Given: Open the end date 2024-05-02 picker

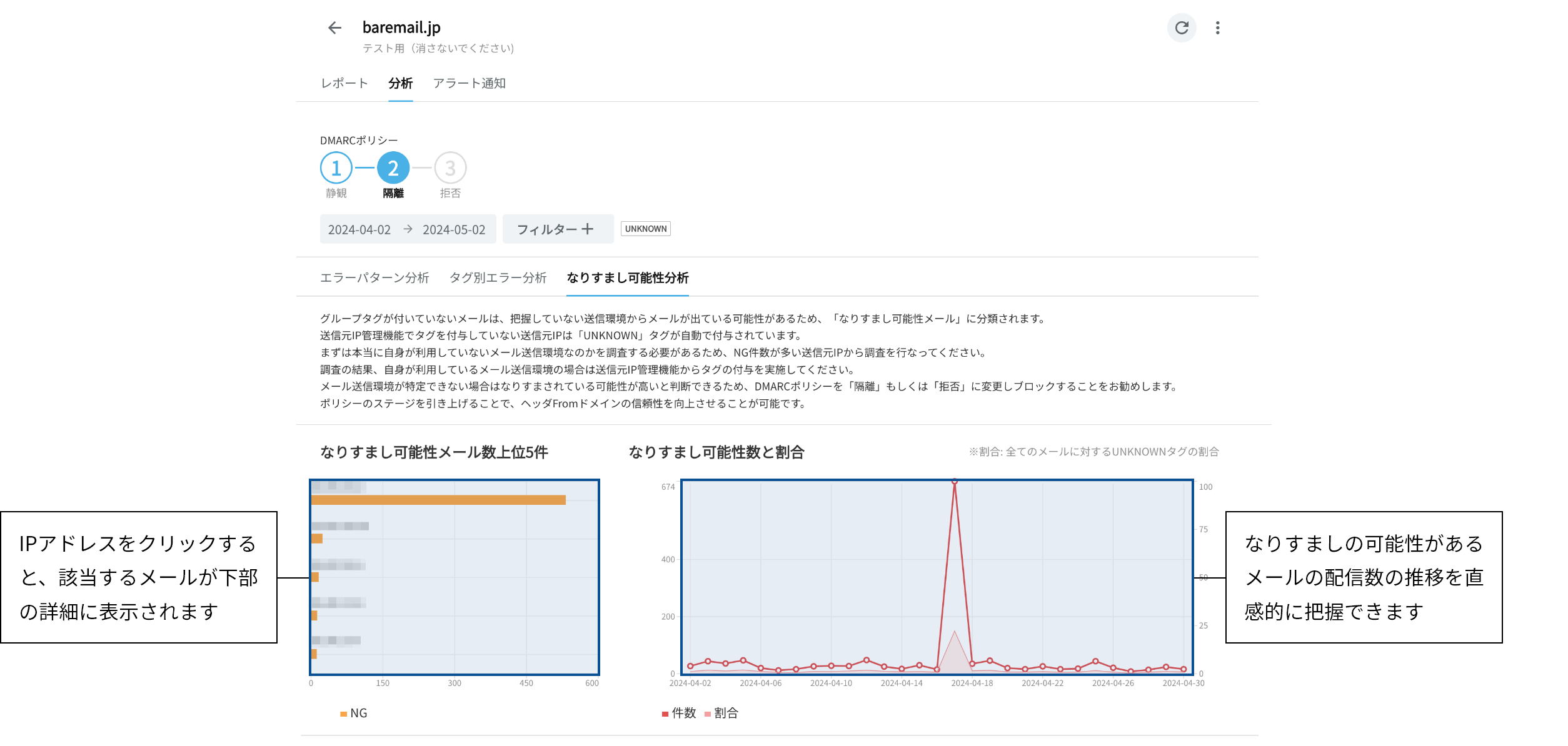Looking at the screenshot, I should 454,230.
